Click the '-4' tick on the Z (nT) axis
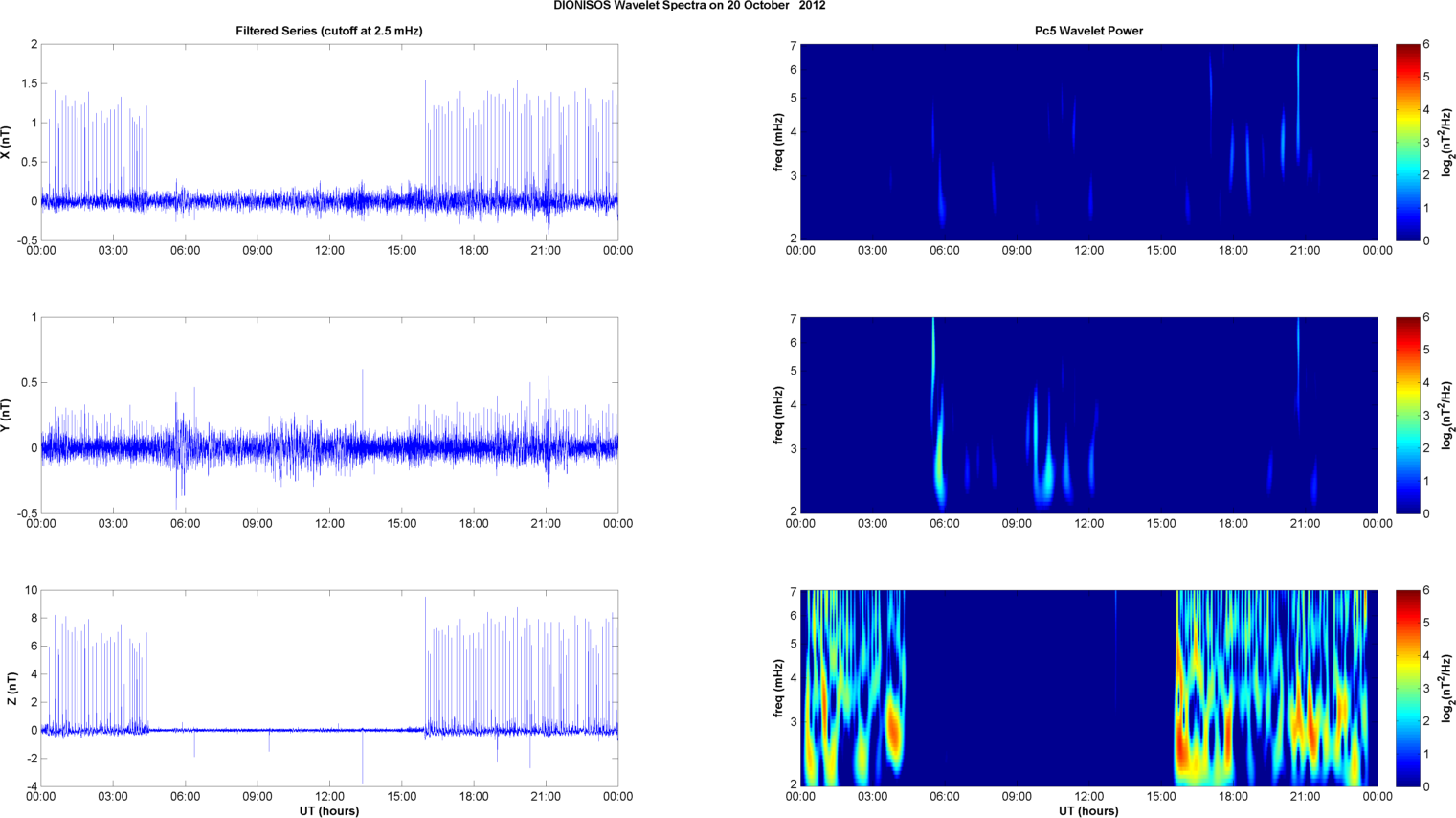1456x818 pixels. pyautogui.click(x=31, y=786)
